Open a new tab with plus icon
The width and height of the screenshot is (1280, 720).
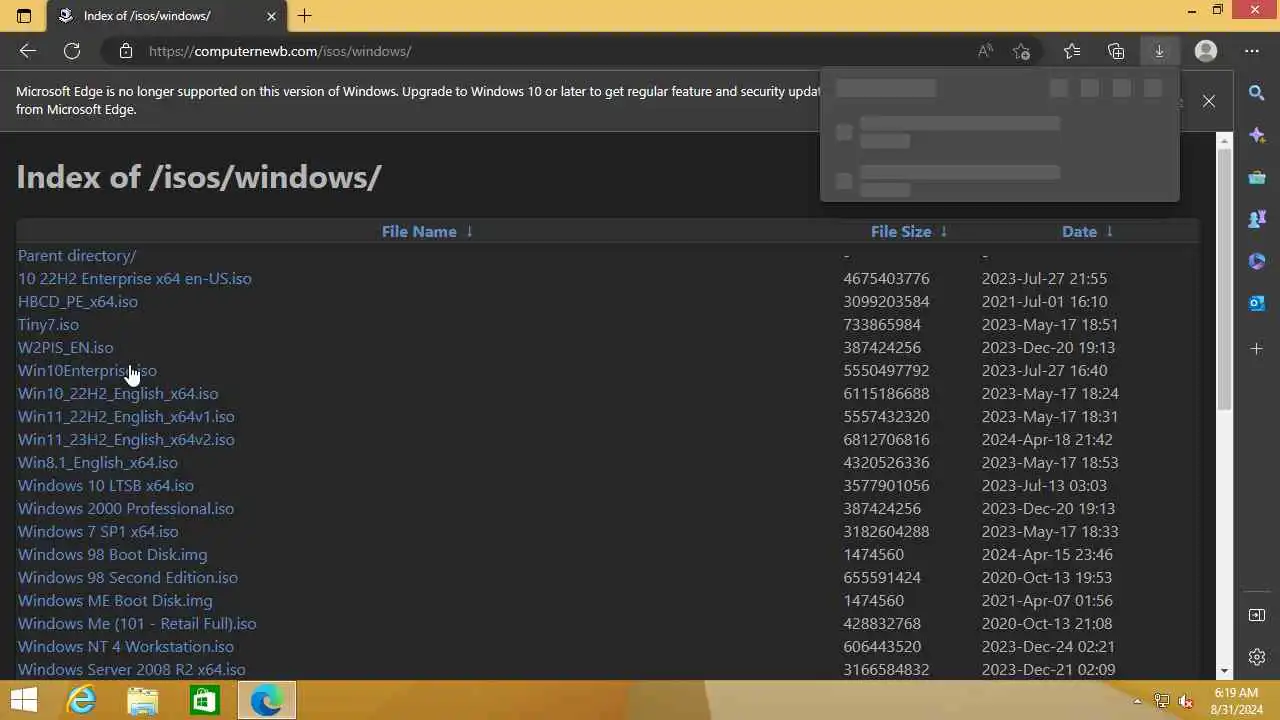pyautogui.click(x=305, y=16)
